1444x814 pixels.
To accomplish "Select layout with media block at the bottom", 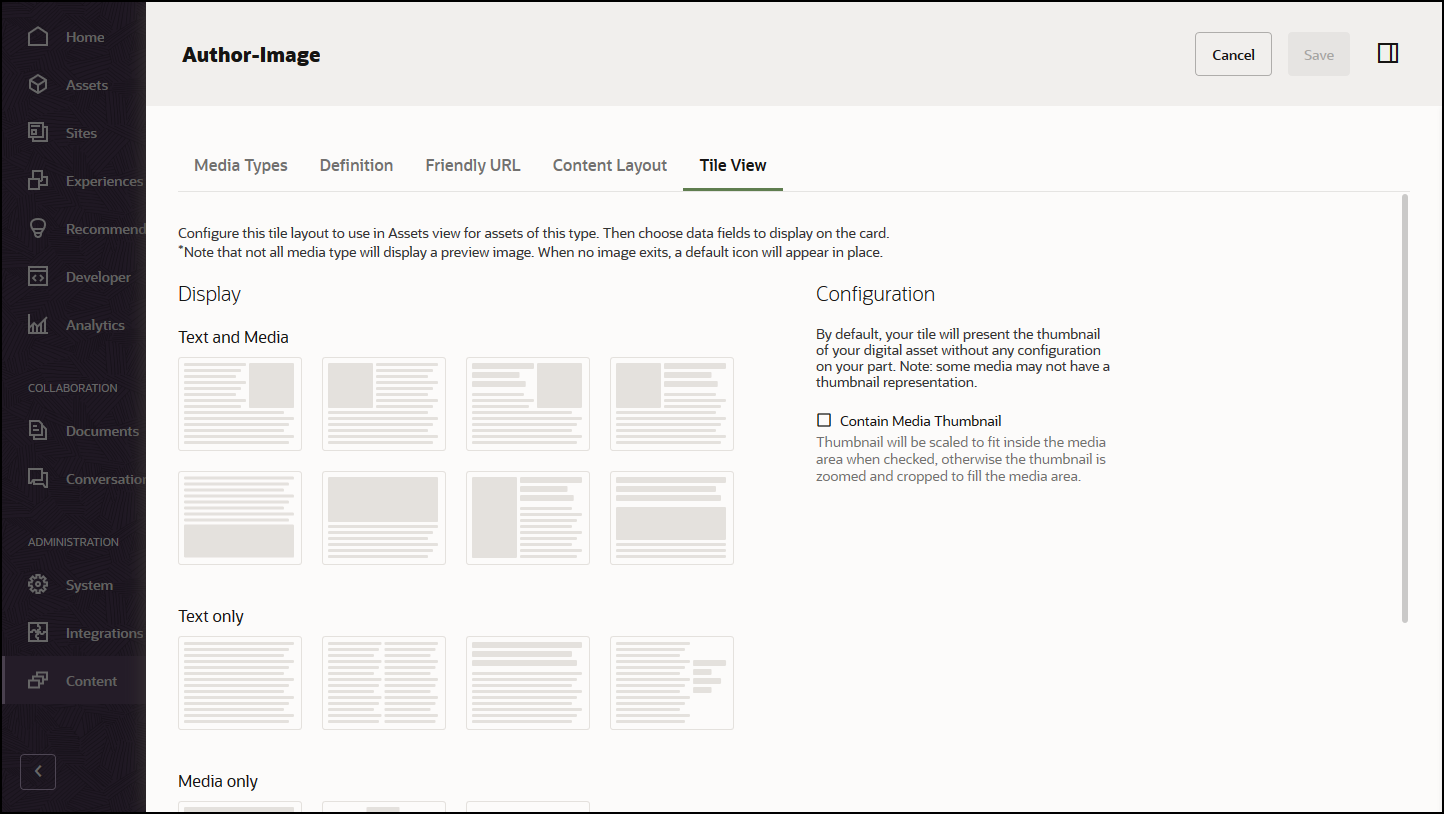I will pos(240,518).
